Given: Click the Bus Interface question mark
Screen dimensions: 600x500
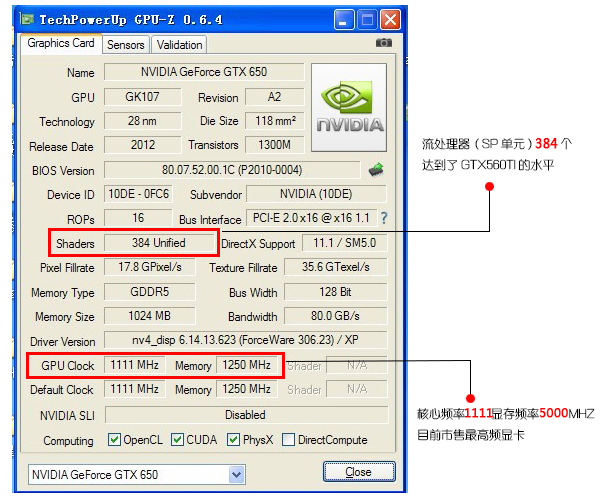Looking at the screenshot, I should (x=384, y=218).
